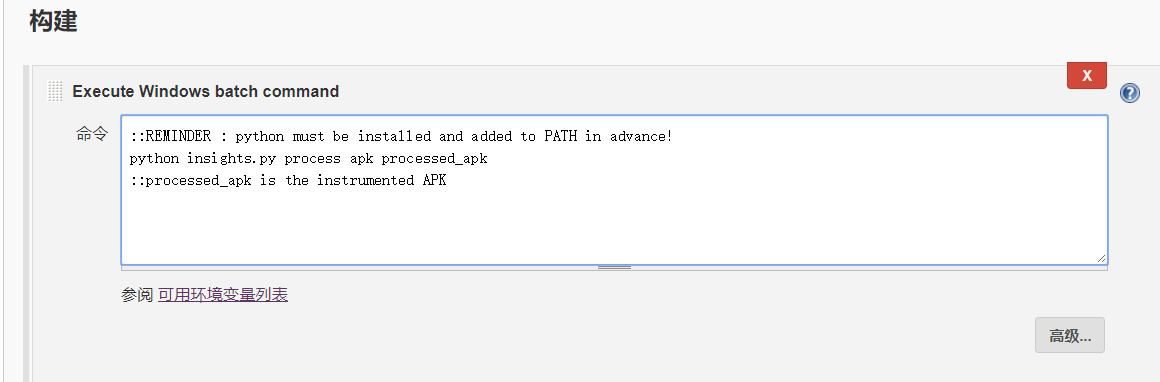This screenshot has width=1160, height=382.
Task: Click the 命令 field label
Action: pos(92,134)
